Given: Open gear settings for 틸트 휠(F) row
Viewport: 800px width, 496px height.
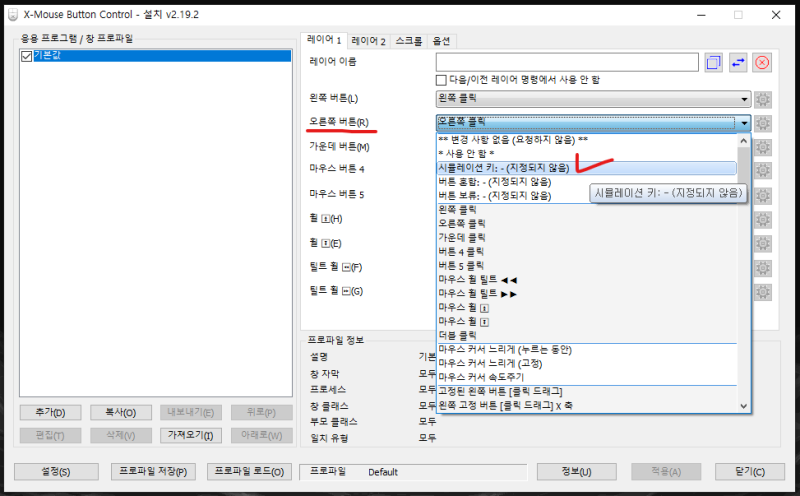Looking at the screenshot, I should click(x=763, y=268).
